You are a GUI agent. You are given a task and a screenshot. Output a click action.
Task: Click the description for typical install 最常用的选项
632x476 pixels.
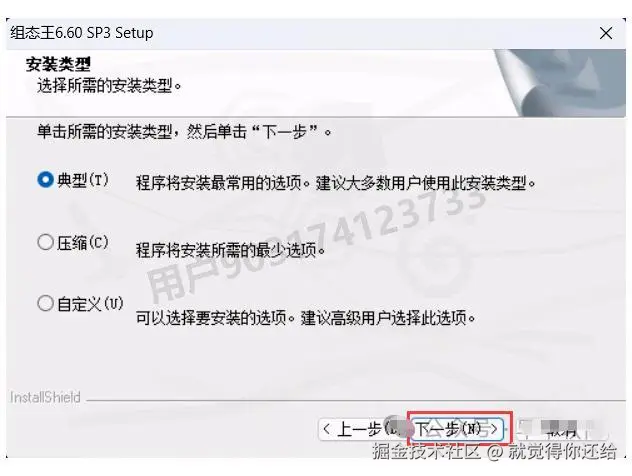(x=336, y=183)
